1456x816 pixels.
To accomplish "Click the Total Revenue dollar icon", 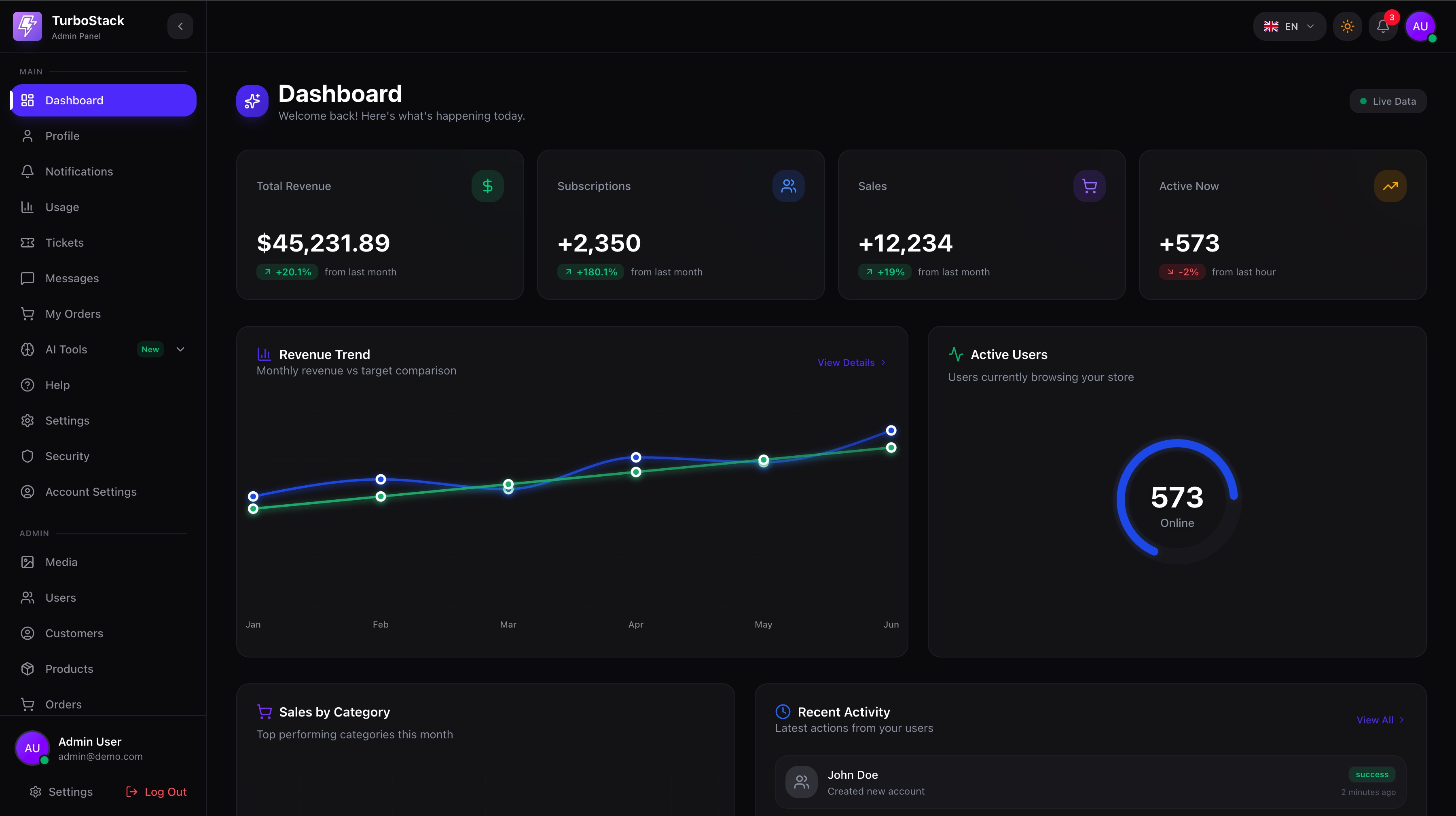I will click(487, 186).
